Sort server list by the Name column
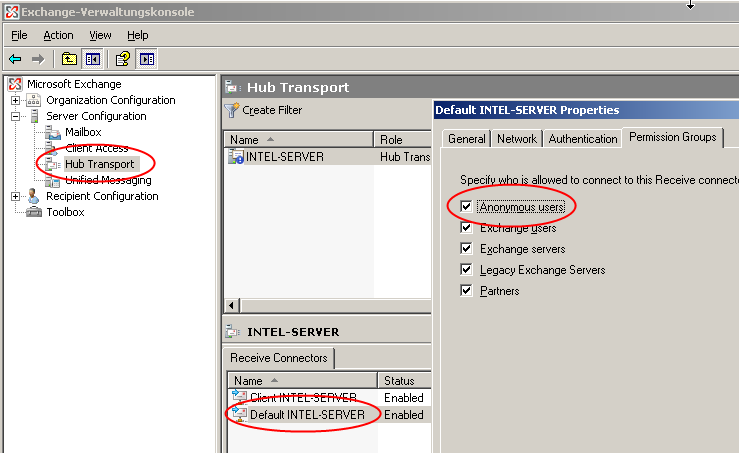 [x=298, y=140]
